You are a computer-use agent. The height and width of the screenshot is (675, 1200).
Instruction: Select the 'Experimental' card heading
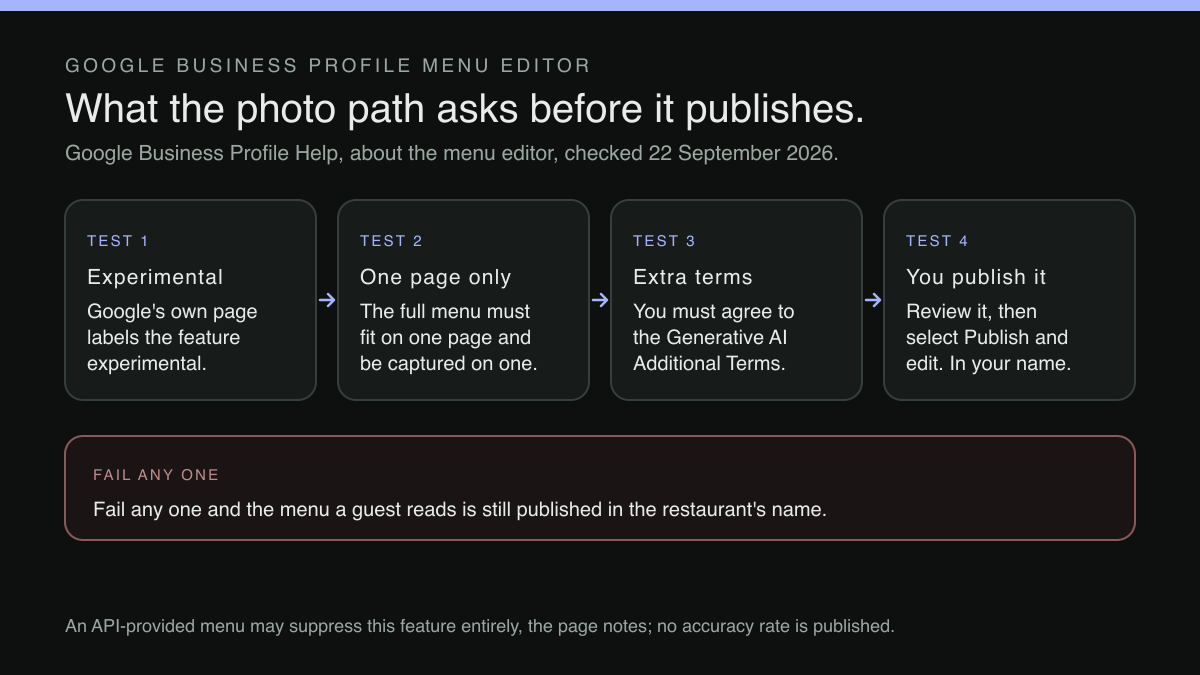[155, 277]
